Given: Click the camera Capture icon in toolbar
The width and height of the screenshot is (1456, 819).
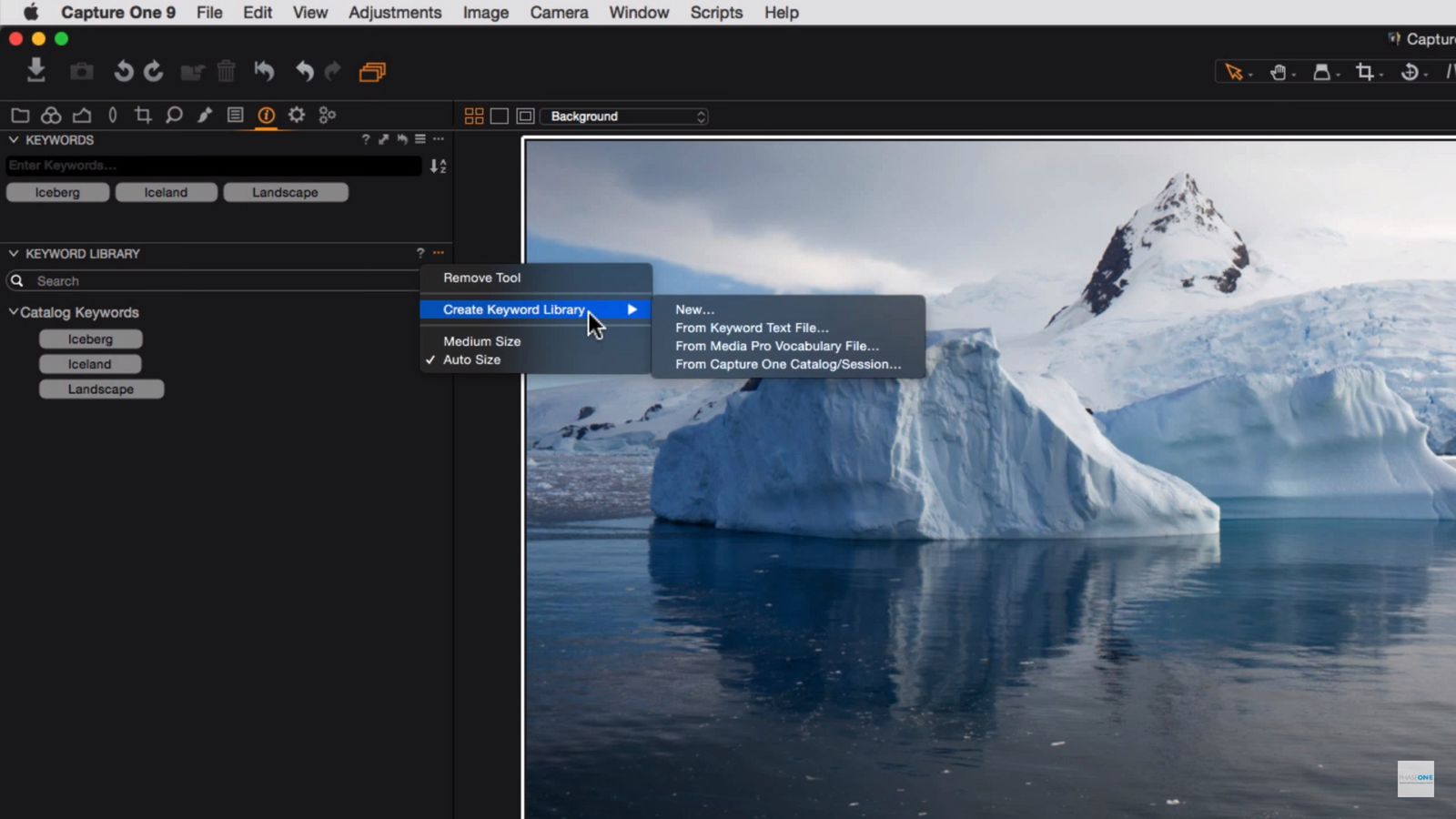Looking at the screenshot, I should 82,71.
